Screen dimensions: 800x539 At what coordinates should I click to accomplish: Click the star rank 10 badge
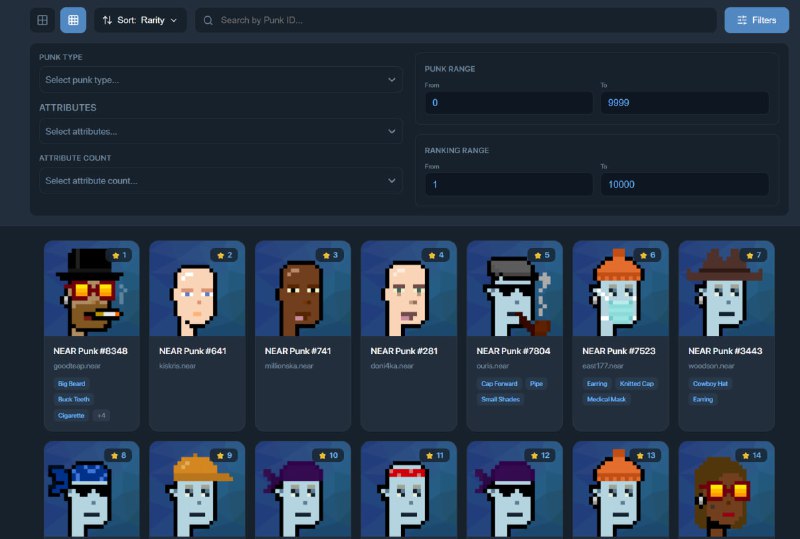pyautogui.click(x=329, y=455)
